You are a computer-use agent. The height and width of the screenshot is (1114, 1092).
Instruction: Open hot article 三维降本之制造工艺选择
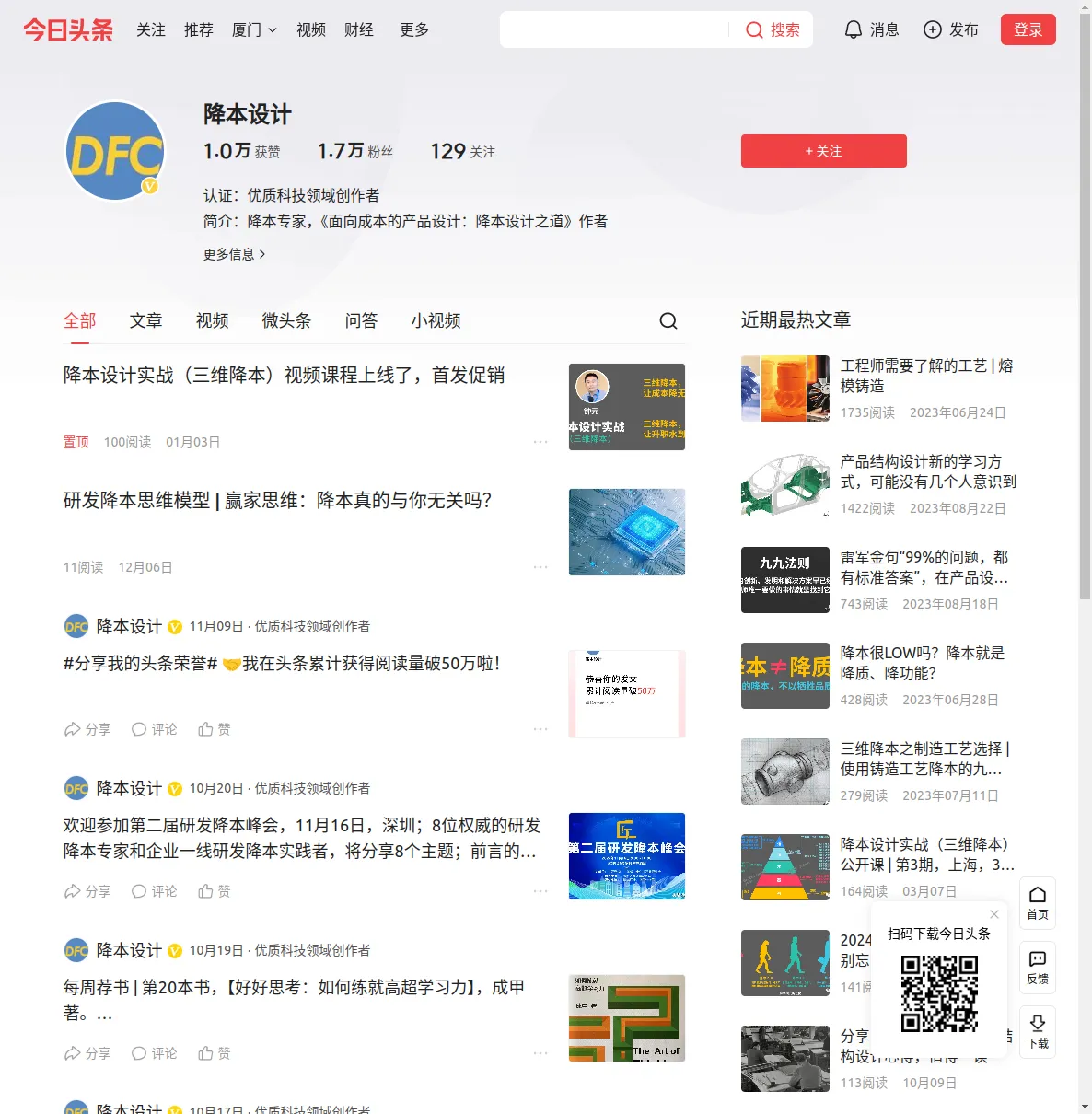(925, 759)
